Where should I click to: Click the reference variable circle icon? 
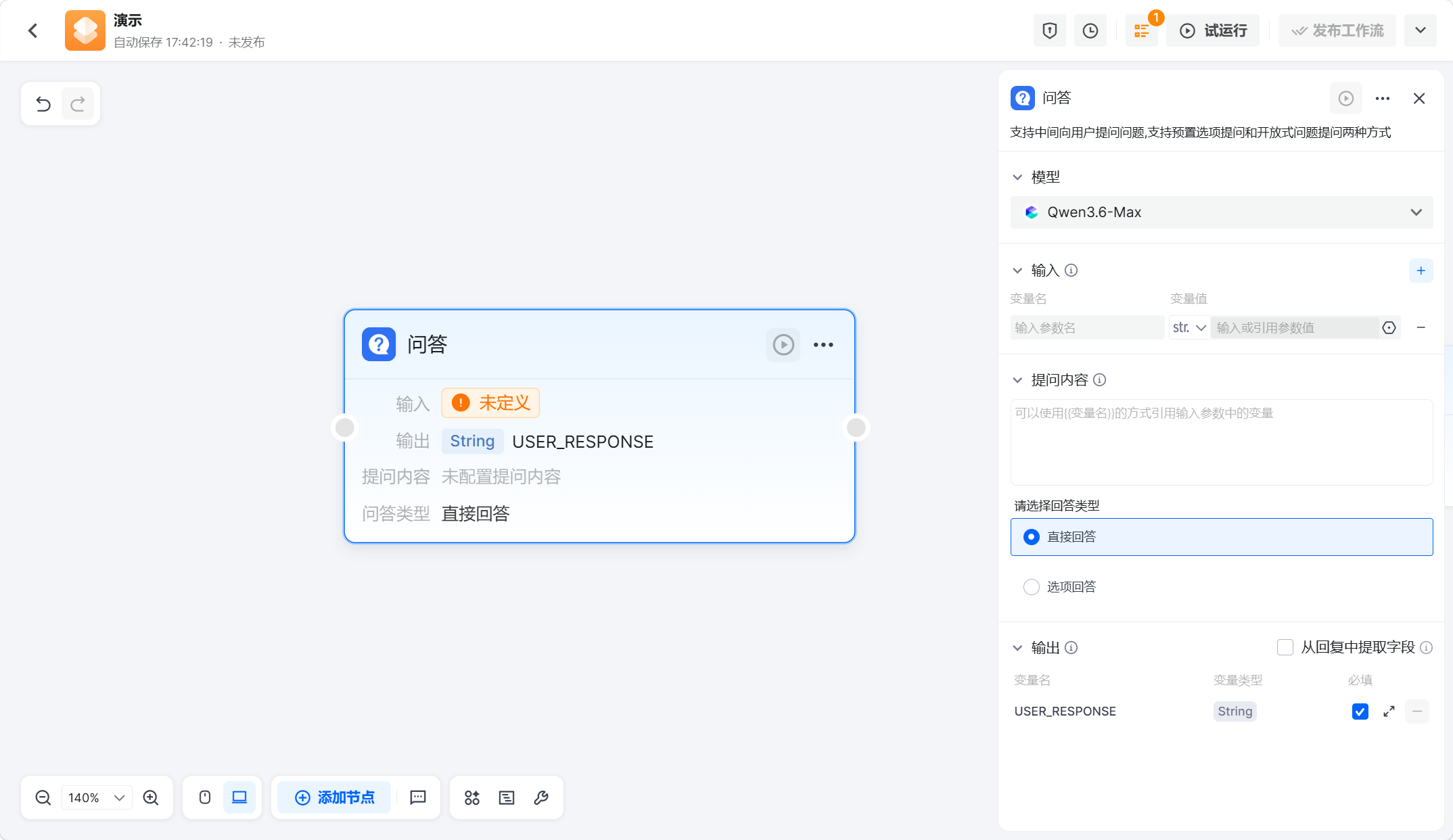coord(1389,328)
